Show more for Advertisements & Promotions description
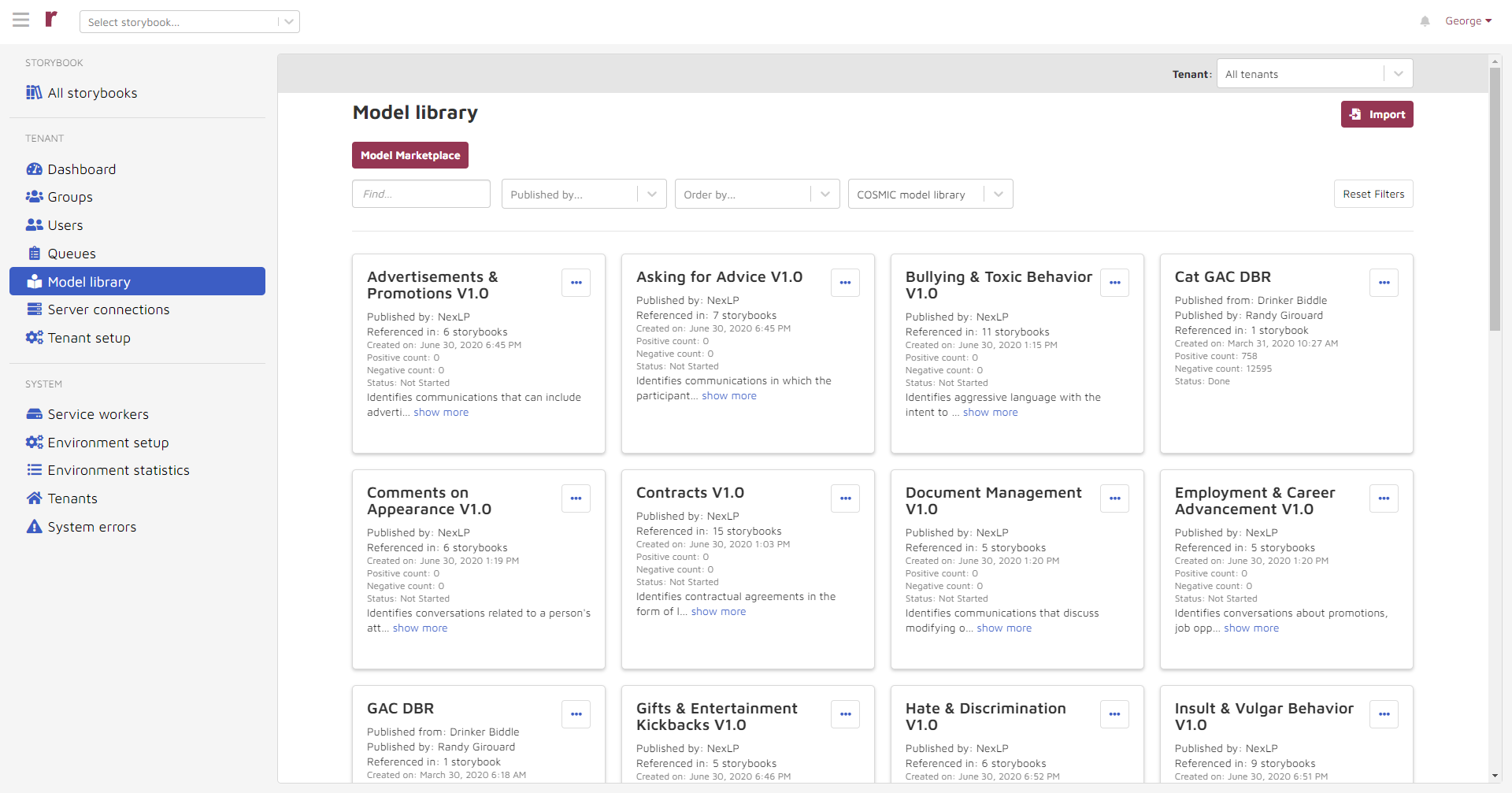The image size is (1512, 793). (x=441, y=413)
